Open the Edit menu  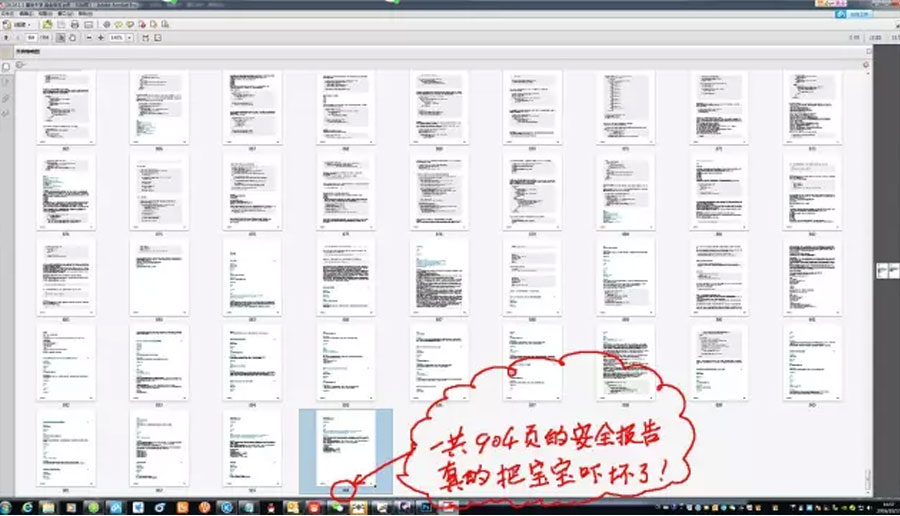[26, 14]
